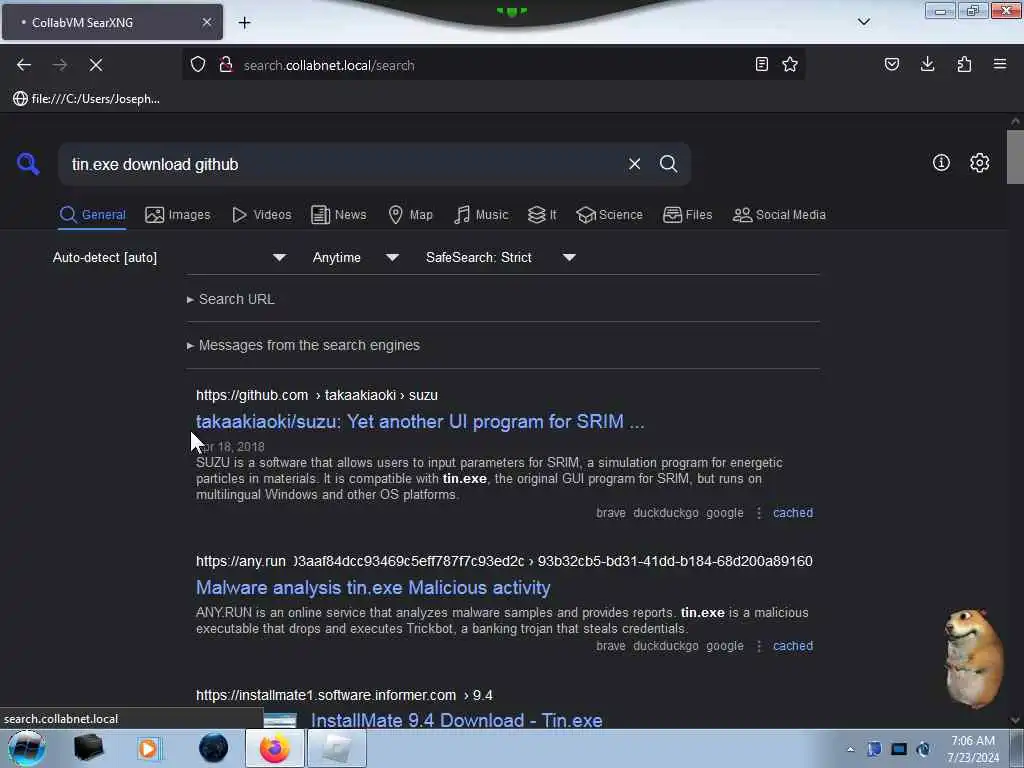
Task: Switch to Map category
Action: [410, 215]
